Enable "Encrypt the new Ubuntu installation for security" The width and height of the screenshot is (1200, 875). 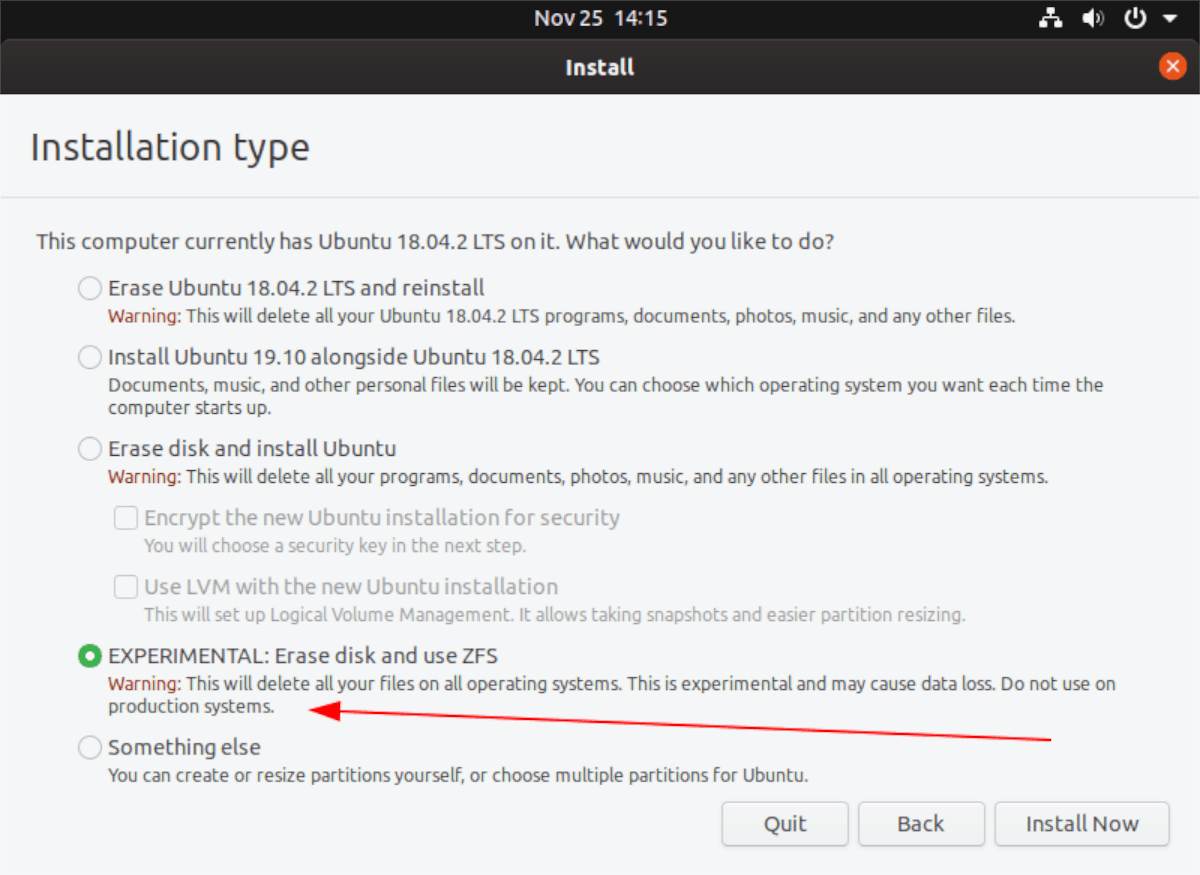click(125, 517)
